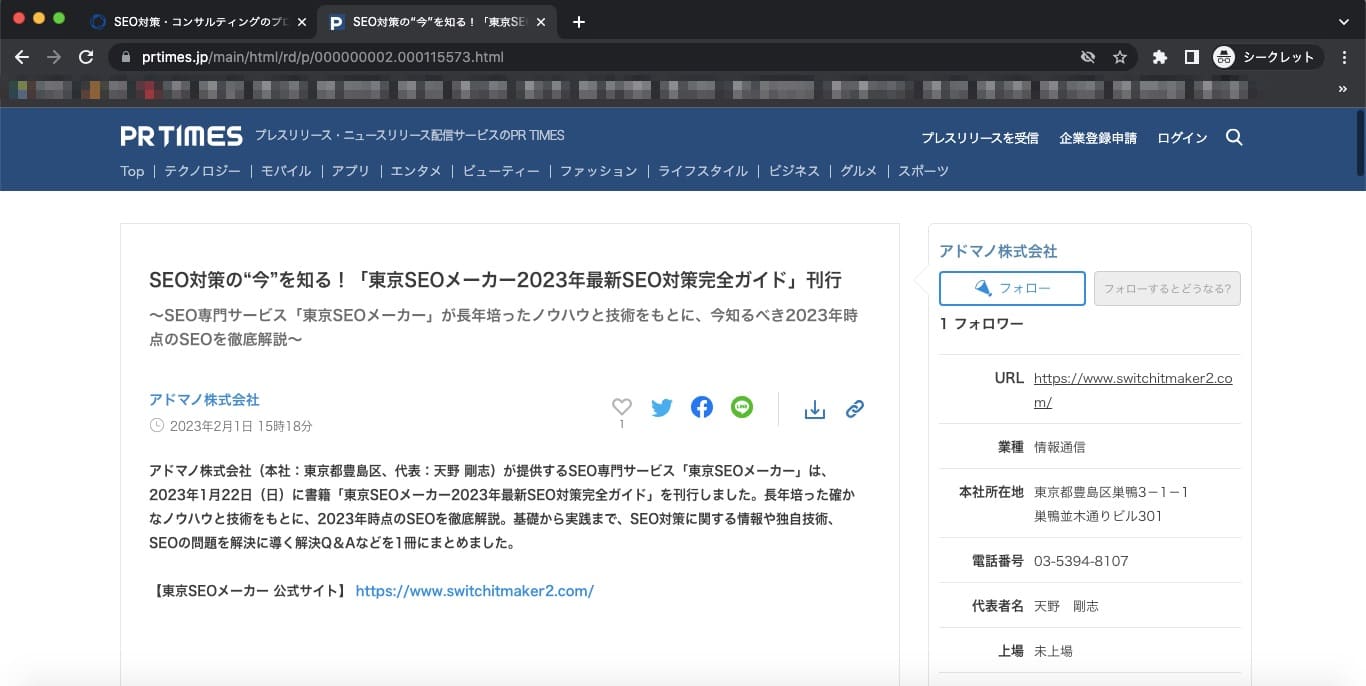Open the テクノロジー category

(x=202, y=171)
